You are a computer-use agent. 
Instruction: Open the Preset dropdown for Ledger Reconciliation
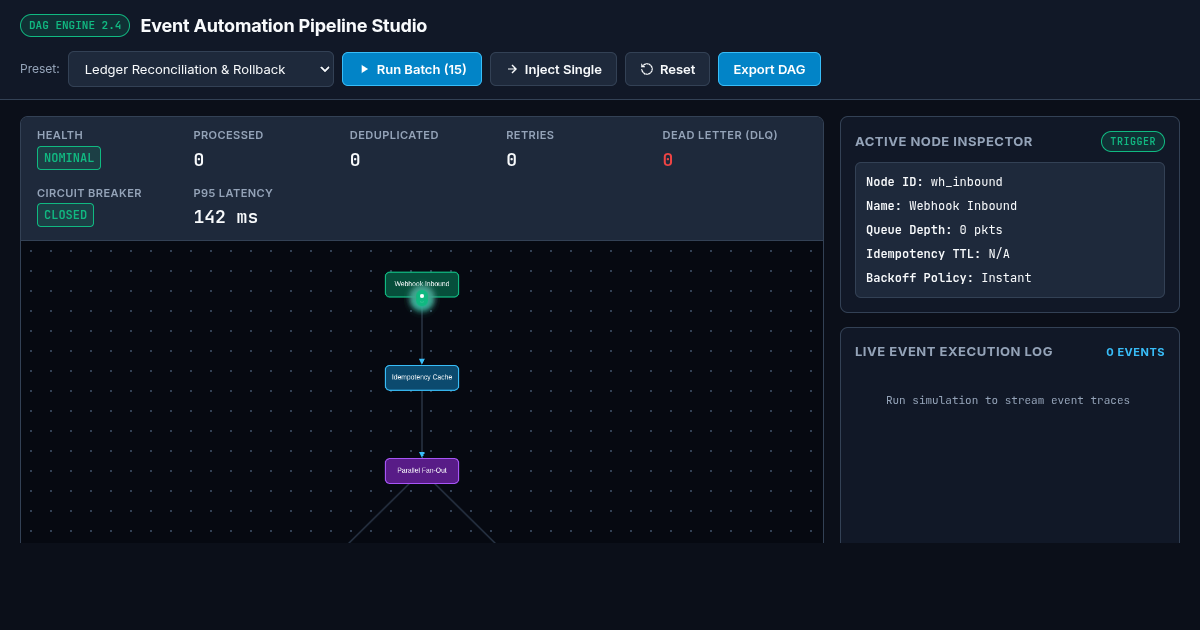(x=201, y=69)
